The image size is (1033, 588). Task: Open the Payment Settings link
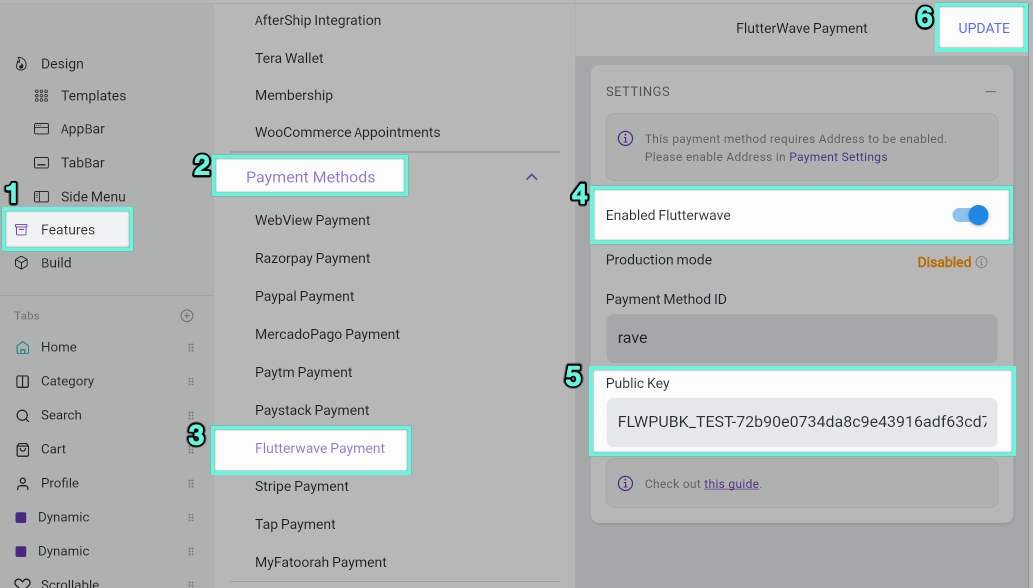(838, 157)
